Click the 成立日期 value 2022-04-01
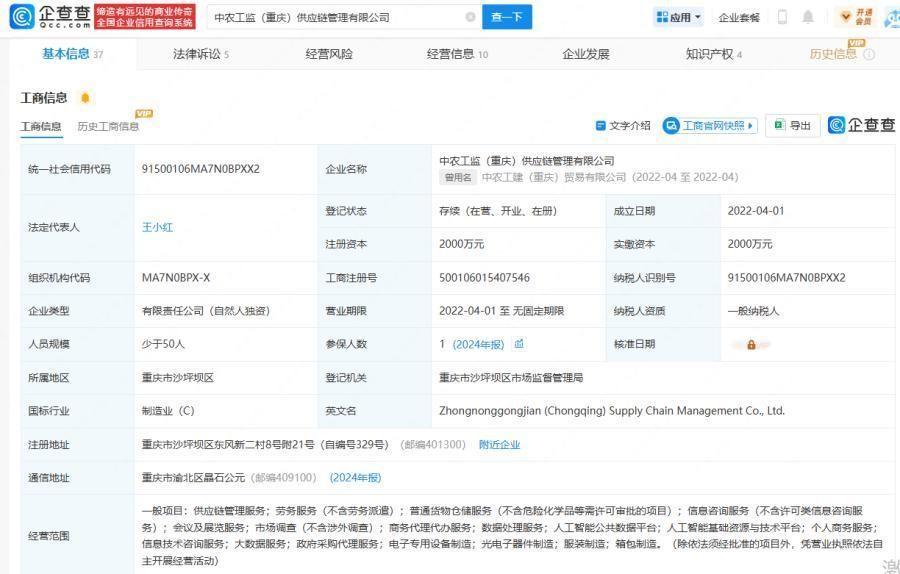 [755, 211]
